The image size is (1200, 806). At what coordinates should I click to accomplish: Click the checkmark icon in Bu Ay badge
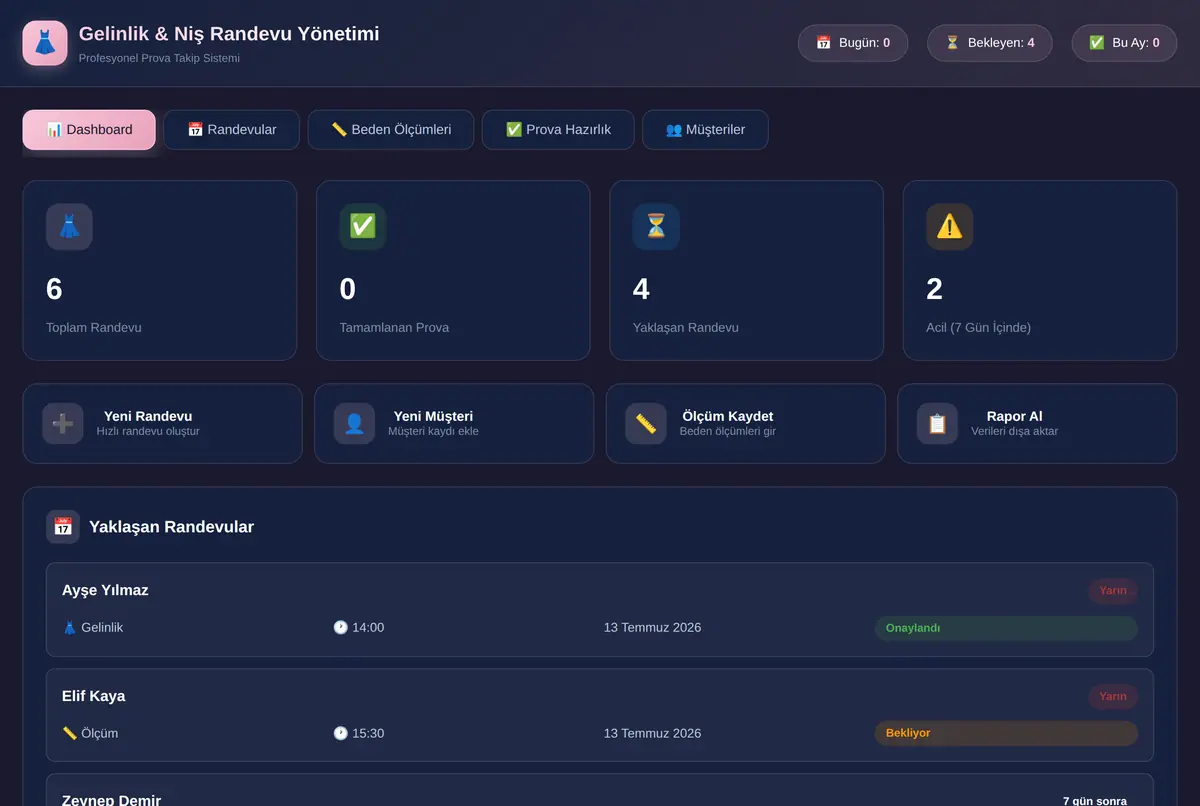pyautogui.click(x=1097, y=43)
